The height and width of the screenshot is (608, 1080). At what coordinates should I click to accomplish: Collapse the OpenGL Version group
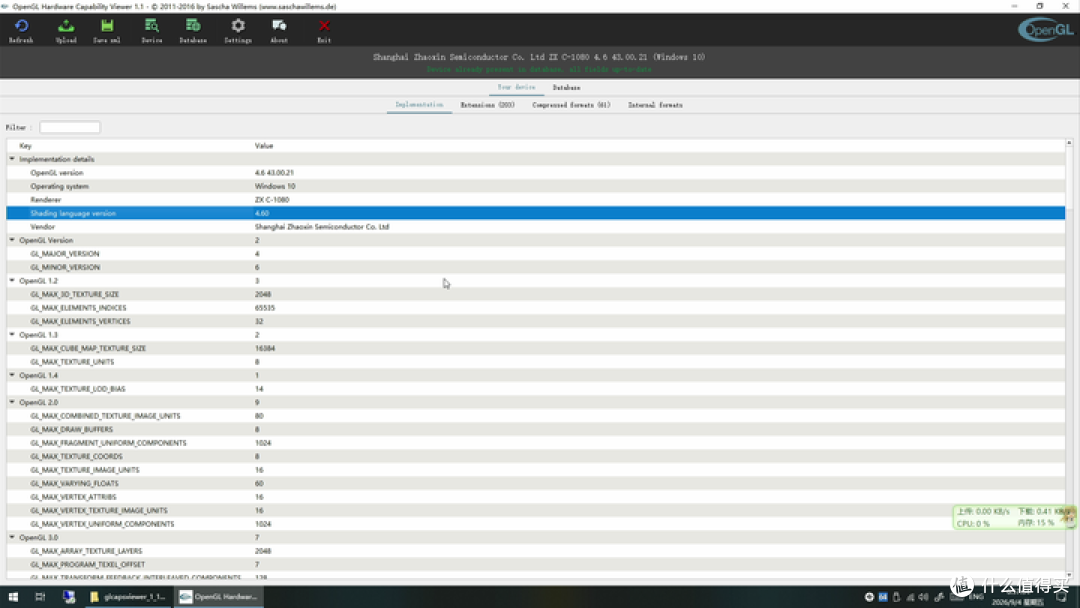click(x=12, y=240)
